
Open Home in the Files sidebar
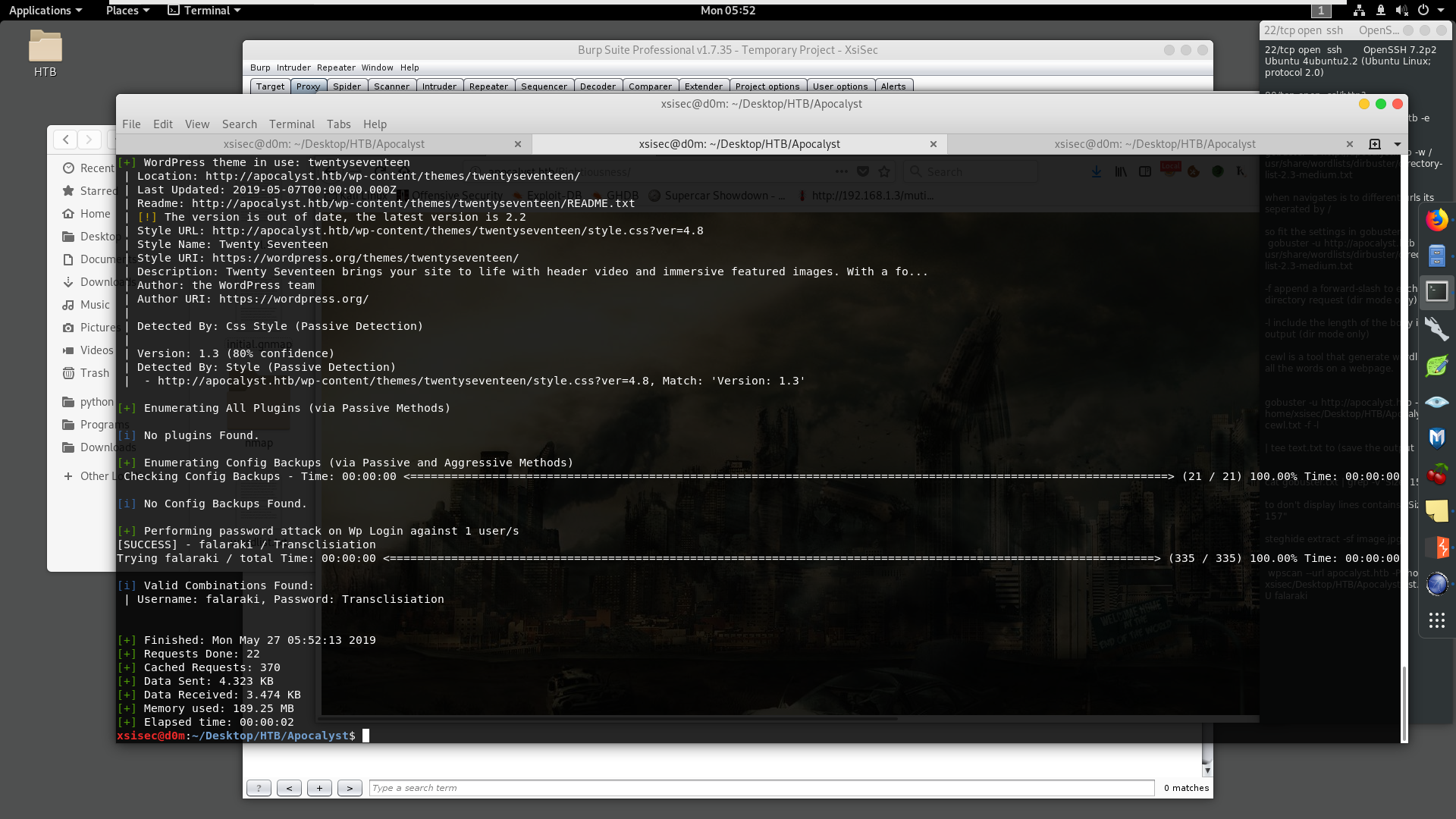pos(86,214)
